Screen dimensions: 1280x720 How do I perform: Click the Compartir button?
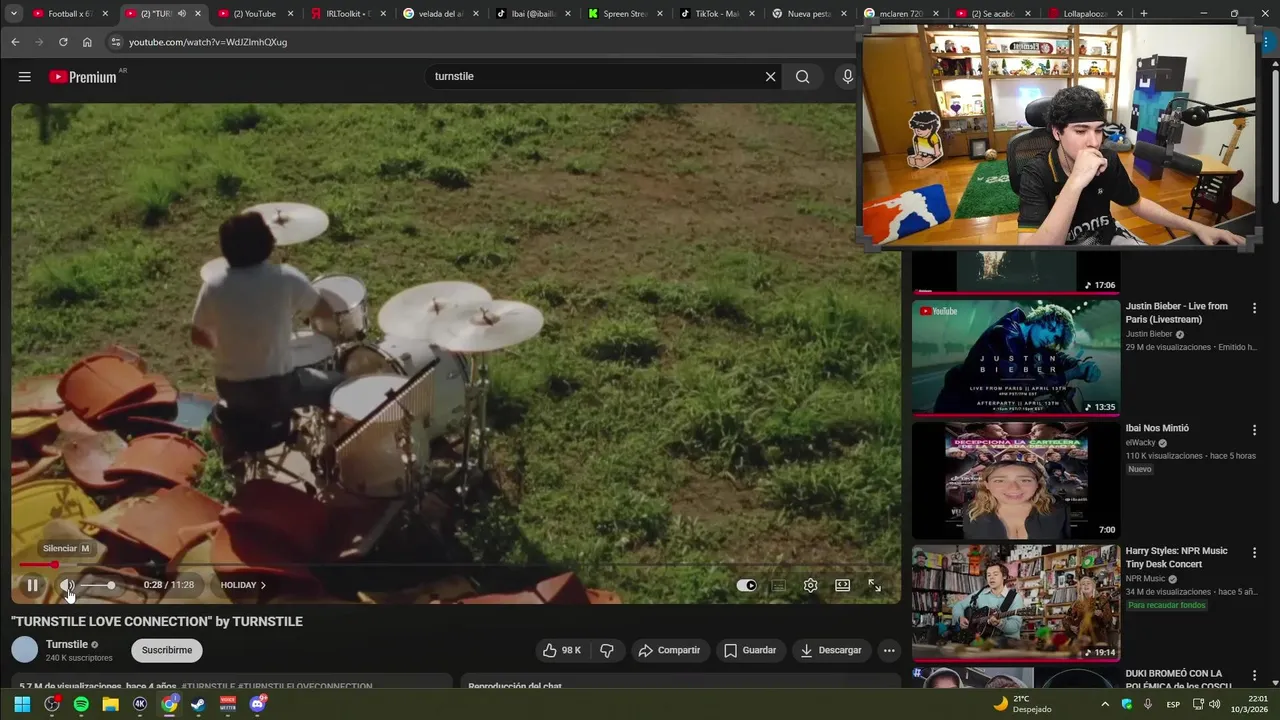669,650
